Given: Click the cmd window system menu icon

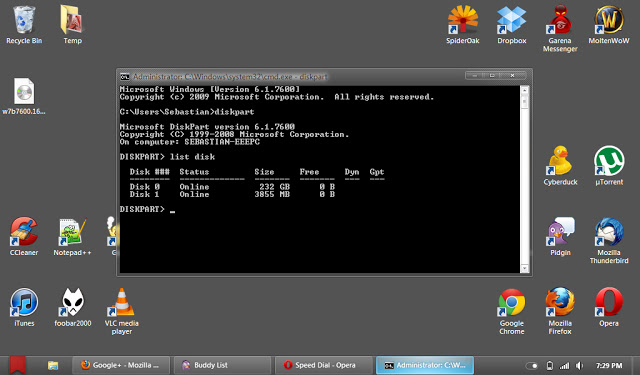Looking at the screenshot, I should (x=124, y=77).
